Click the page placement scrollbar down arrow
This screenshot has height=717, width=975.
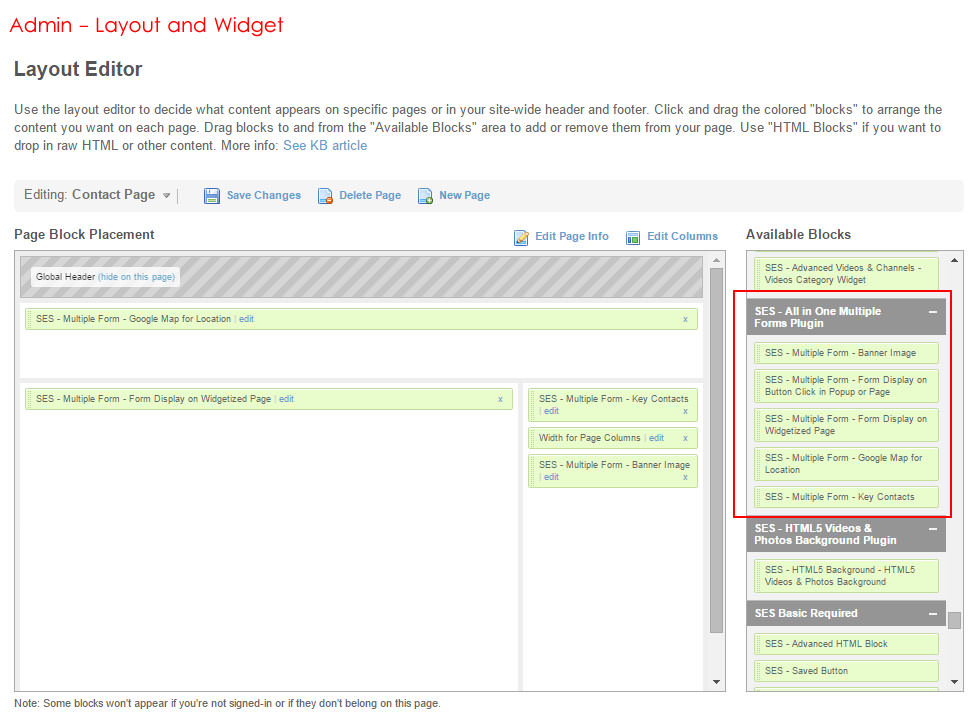716,682
